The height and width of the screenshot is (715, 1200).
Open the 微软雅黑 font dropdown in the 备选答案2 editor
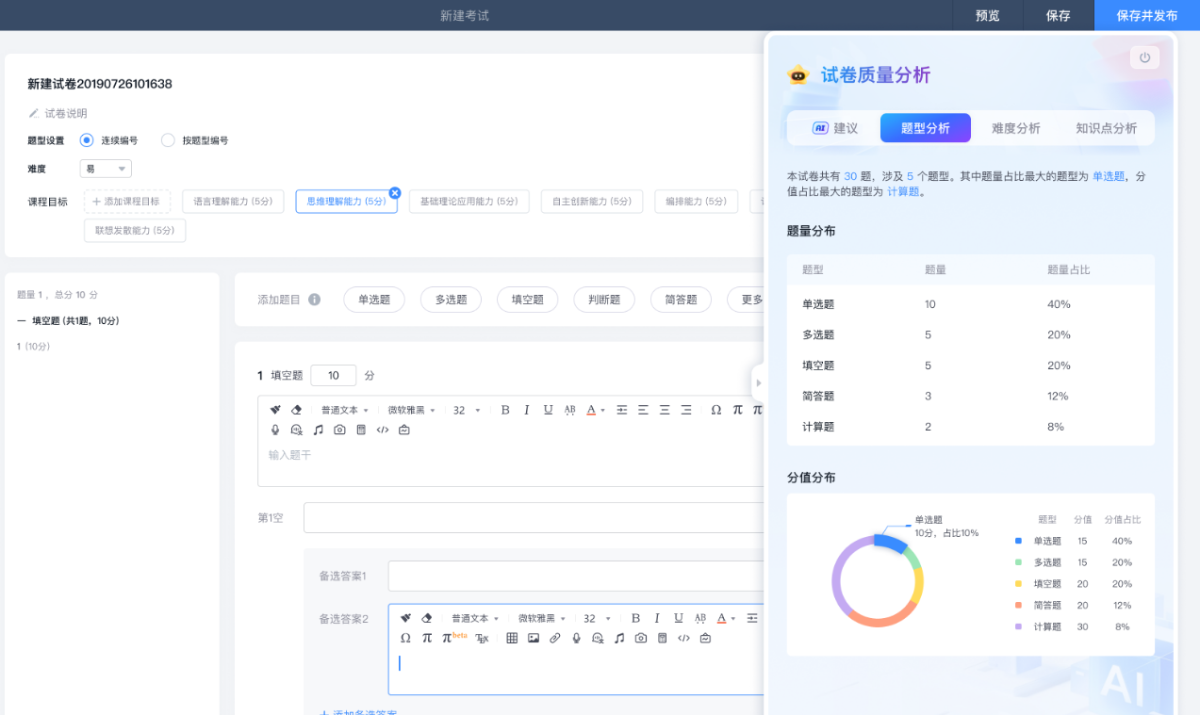[x=541, y=618]
